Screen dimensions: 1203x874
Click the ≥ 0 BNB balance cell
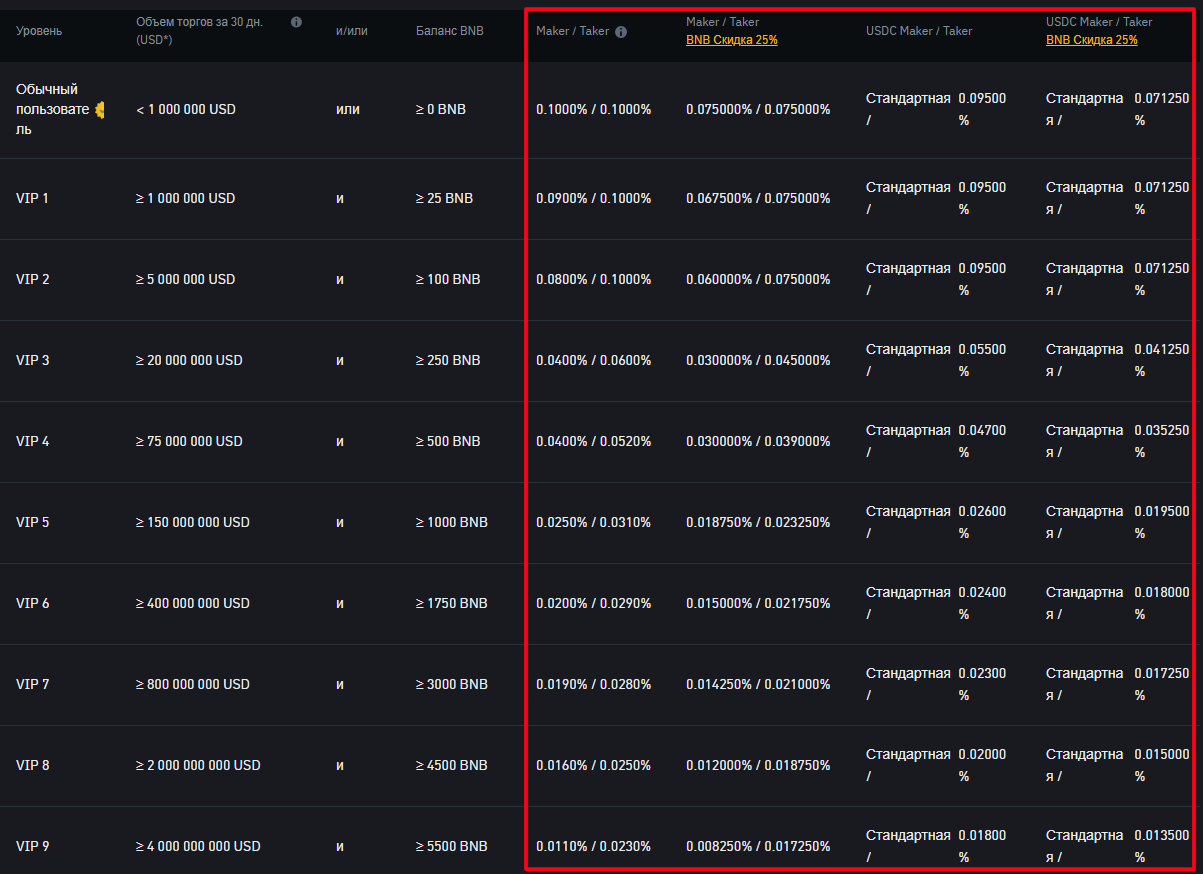441,109
